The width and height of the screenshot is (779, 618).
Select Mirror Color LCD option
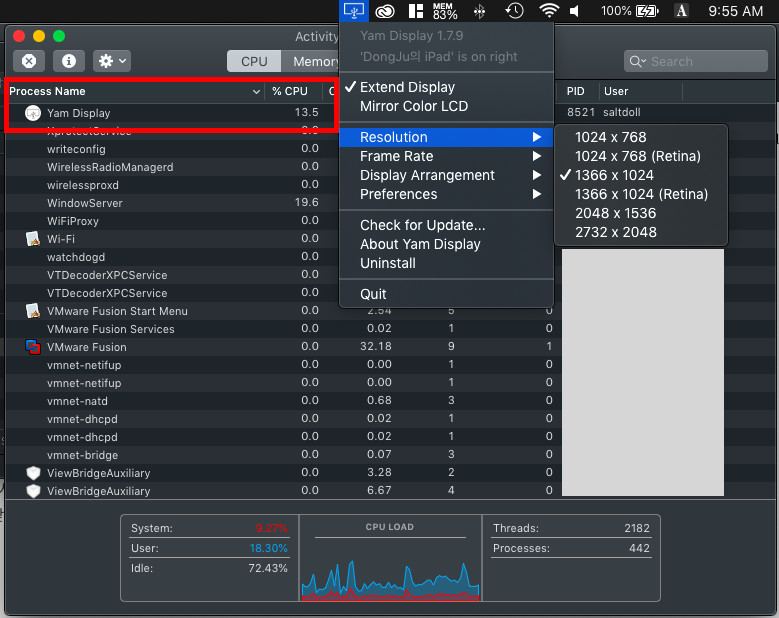coord(446,106)
